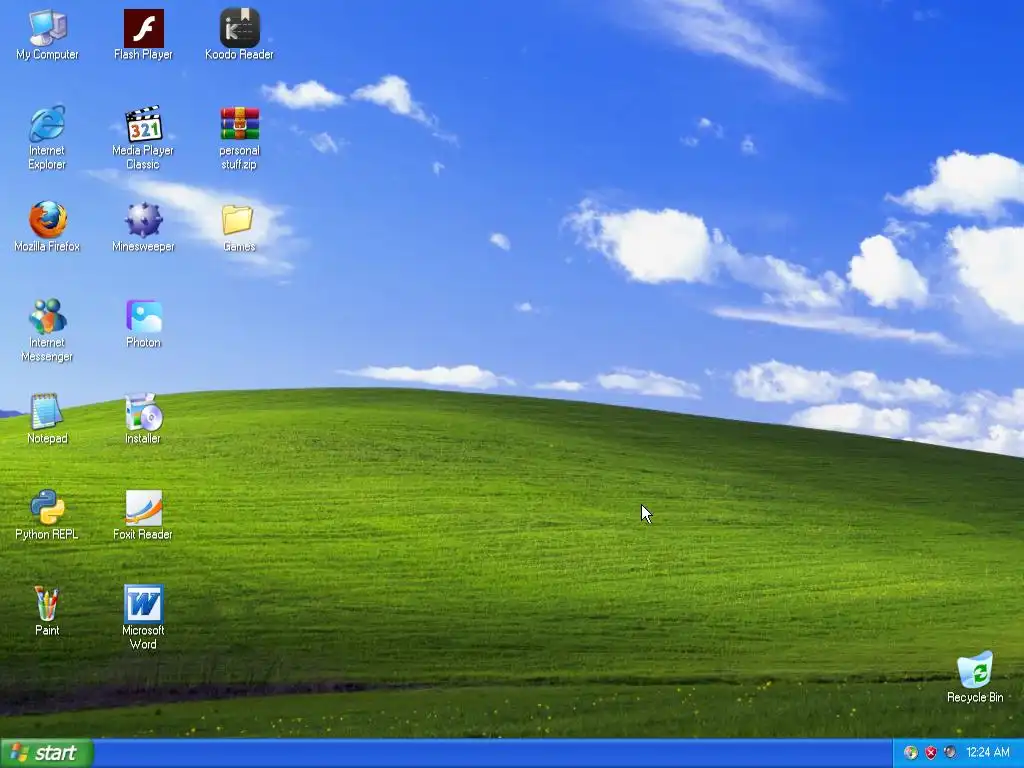Click the Mozilla Firefox icon

[x=48, y=227]
